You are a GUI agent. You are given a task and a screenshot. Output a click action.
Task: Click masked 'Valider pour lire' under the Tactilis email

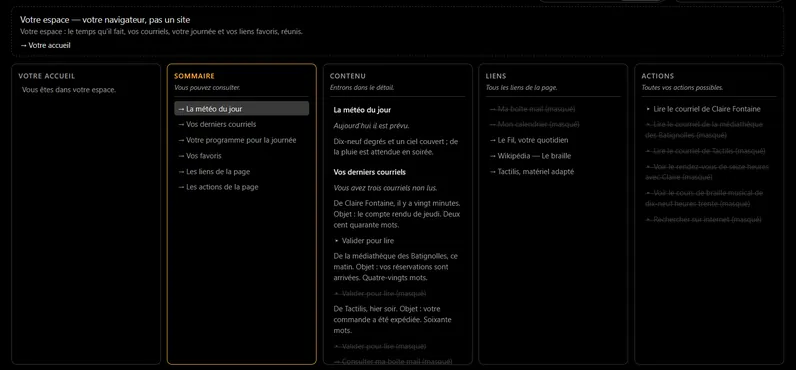[379, 346]
